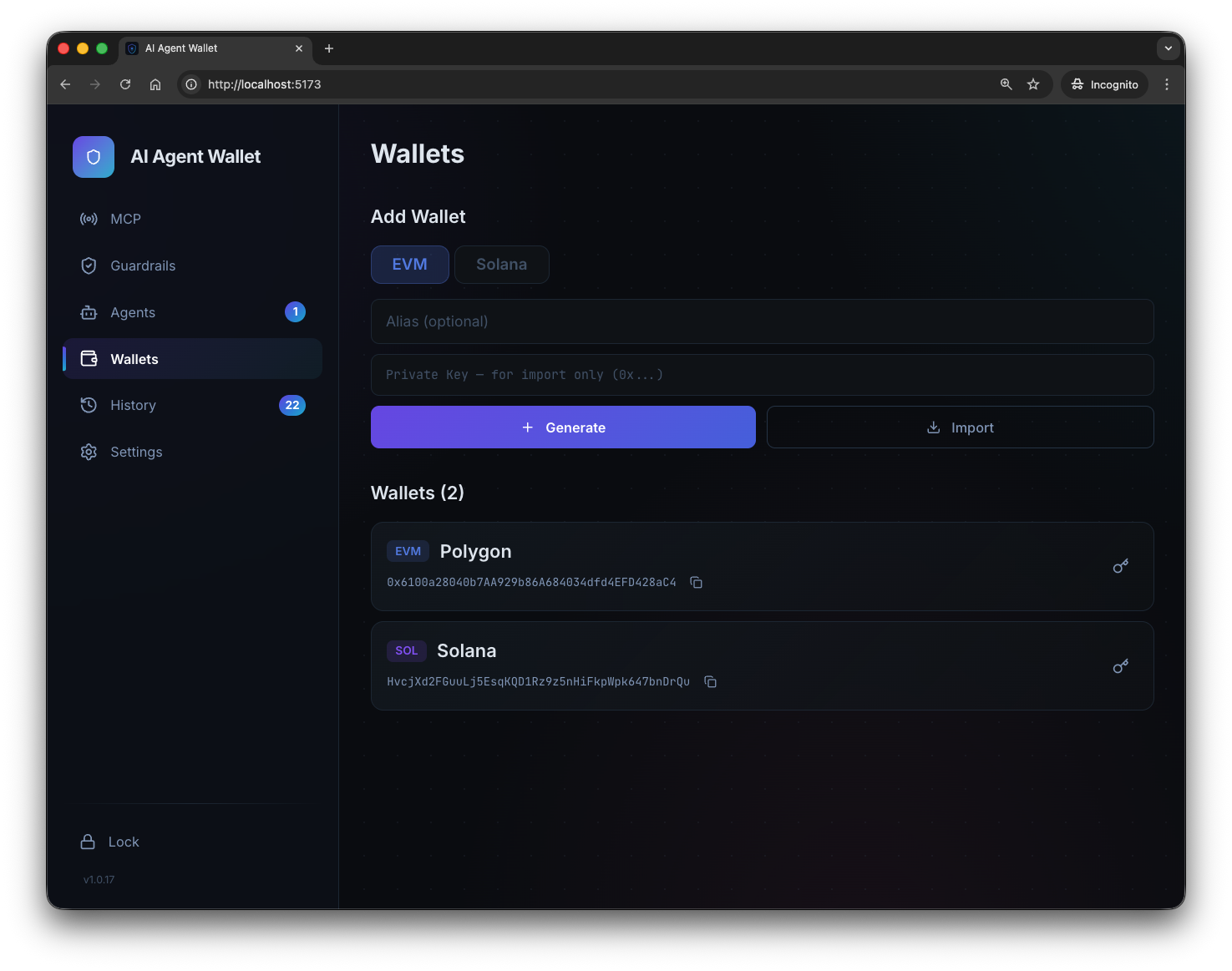The width and height of the screenshot is (1232, 971).
Task: Reload the page in the browser
Action: pos(125,84)
